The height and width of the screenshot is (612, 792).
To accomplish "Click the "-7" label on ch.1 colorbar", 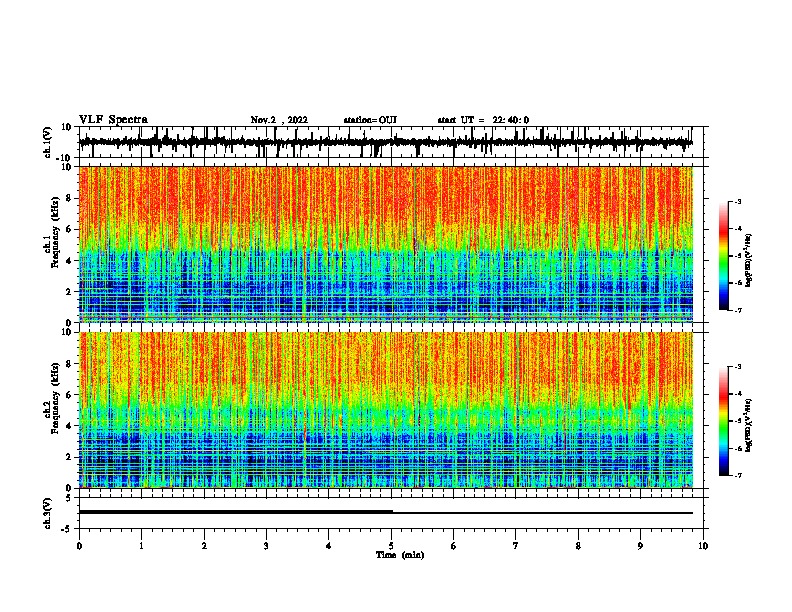I will (737, 310).
